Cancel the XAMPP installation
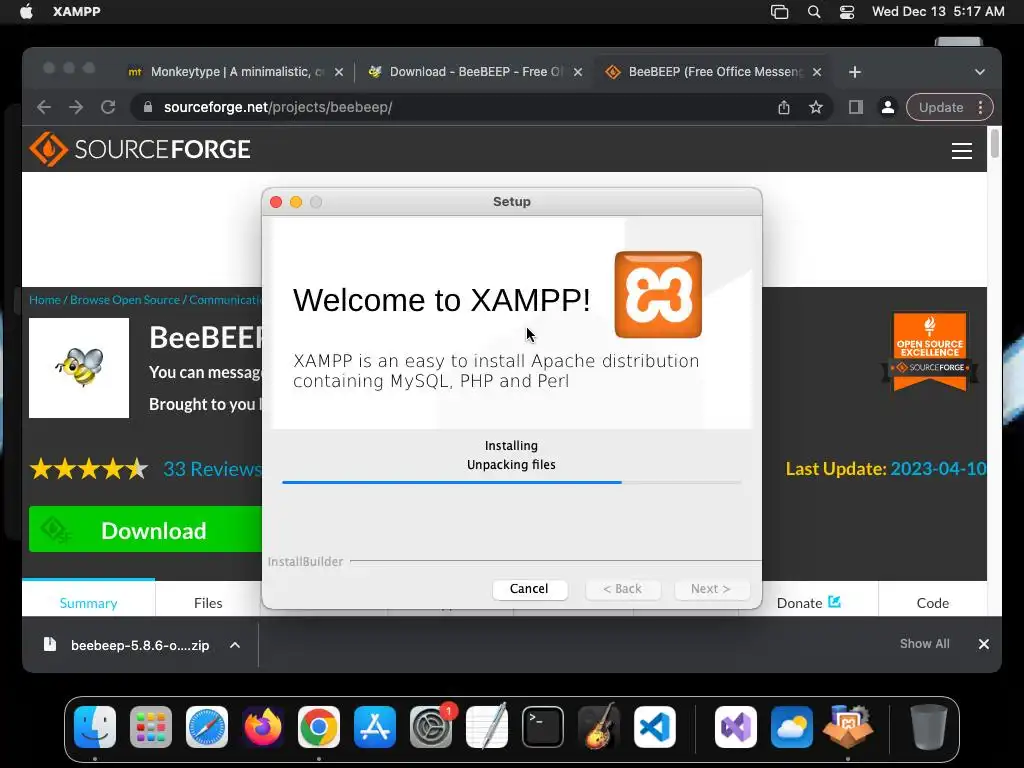 (529, 588)
